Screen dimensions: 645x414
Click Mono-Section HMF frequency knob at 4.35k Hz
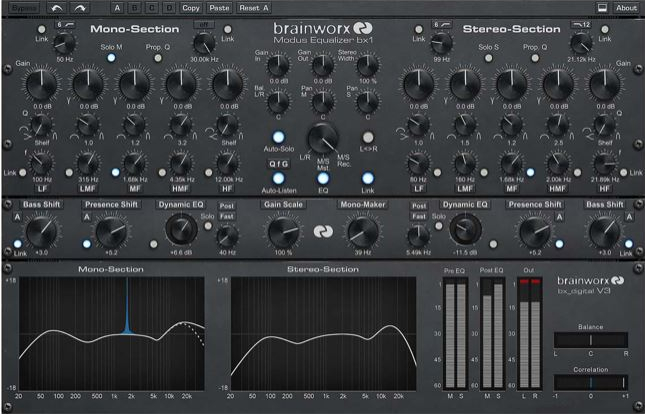(x=181, y=164)
